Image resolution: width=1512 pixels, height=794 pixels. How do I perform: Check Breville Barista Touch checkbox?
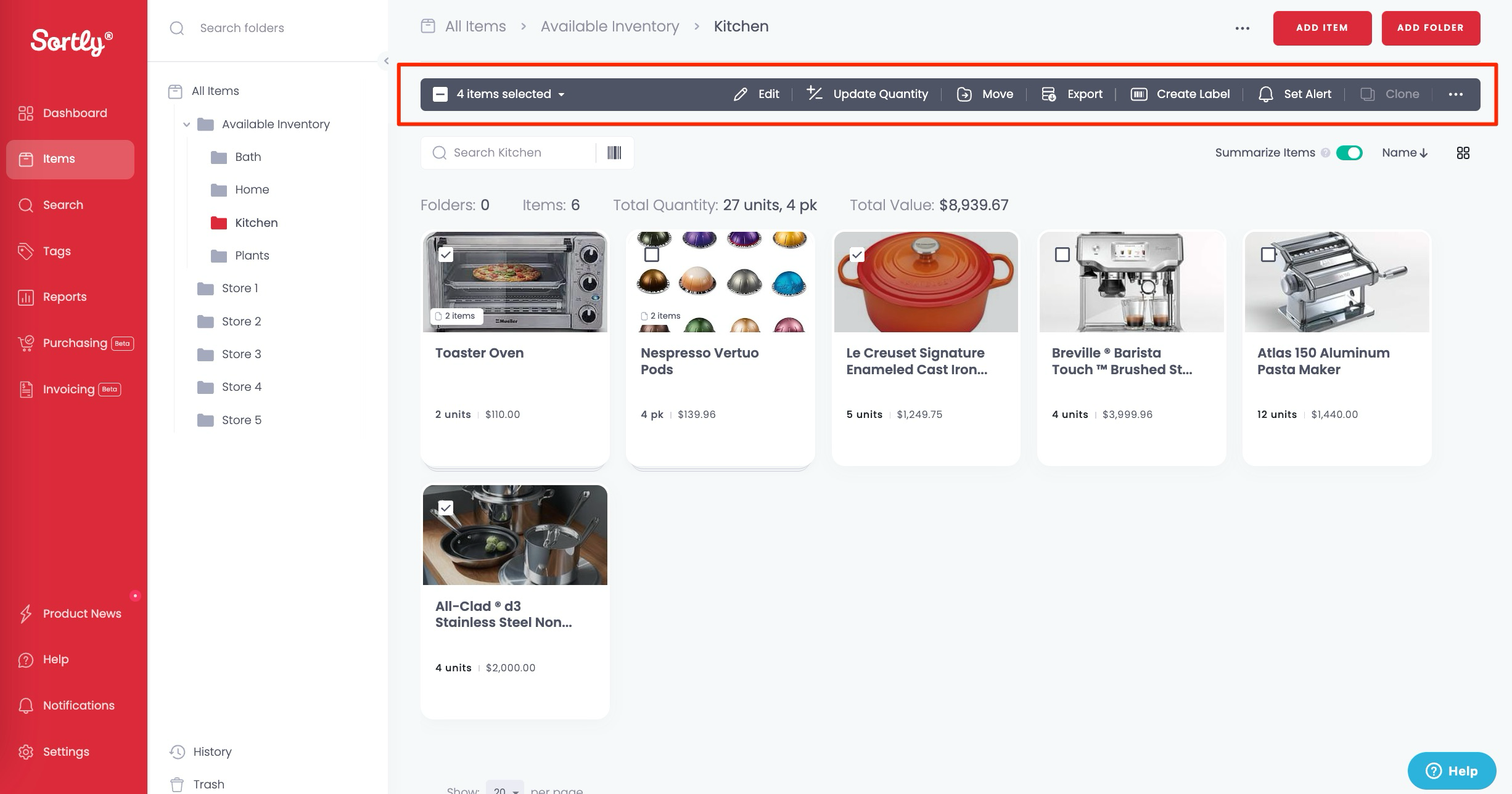point(1062,255)
